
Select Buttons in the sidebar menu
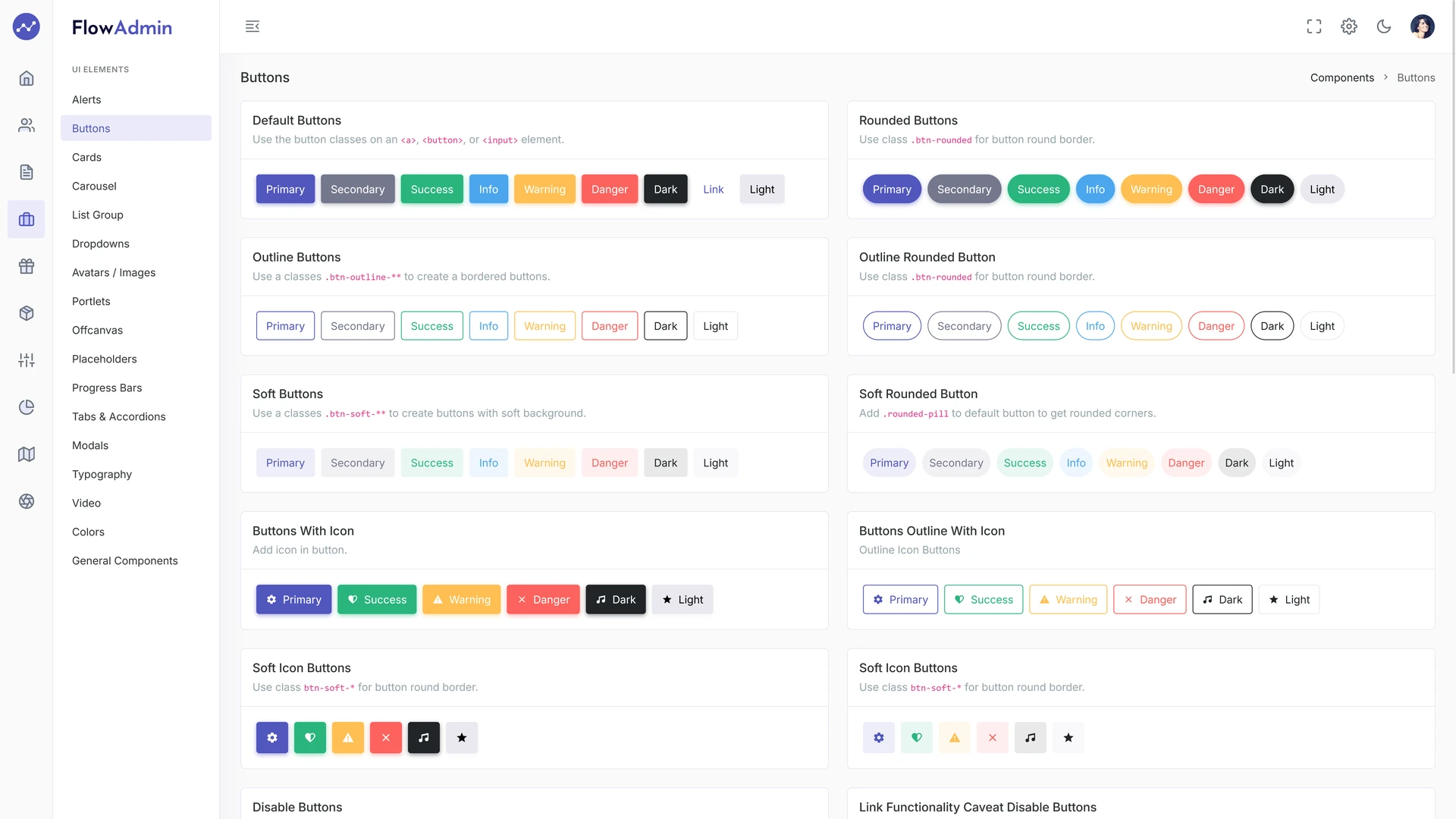click(136, 128)
